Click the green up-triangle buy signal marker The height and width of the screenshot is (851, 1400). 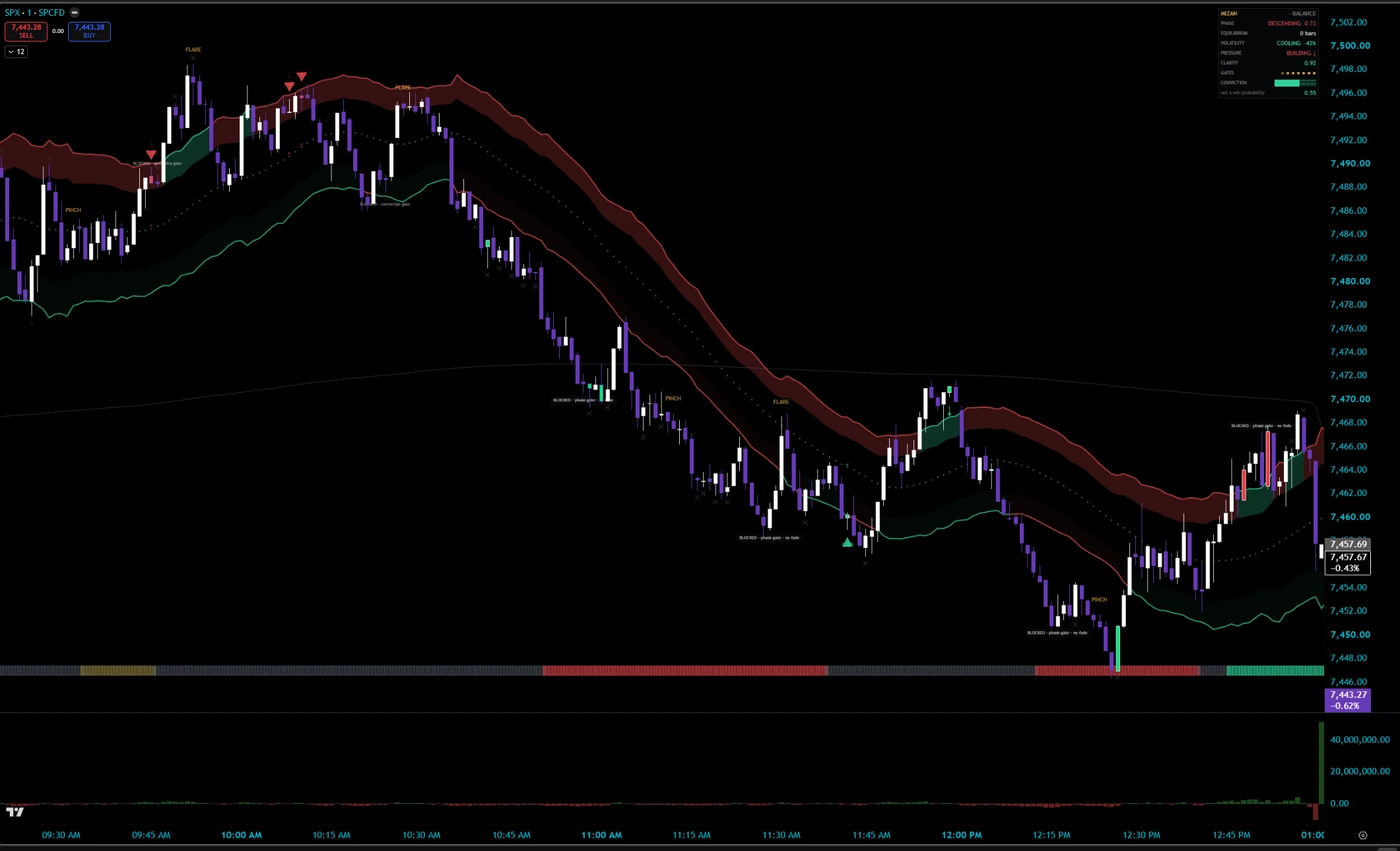[x=847, y=542]
